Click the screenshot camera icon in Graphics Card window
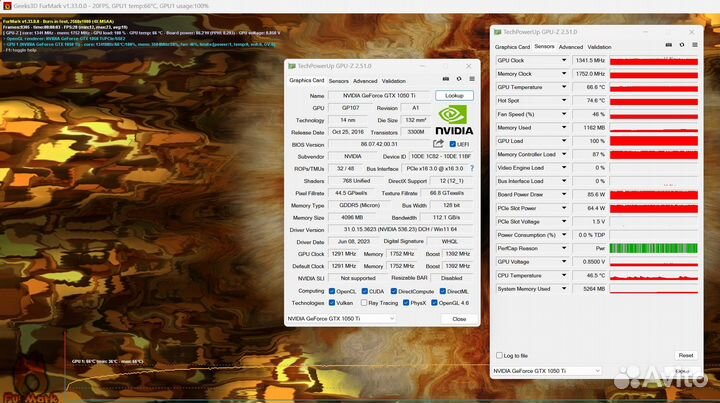720x403 pixels. 445,79
